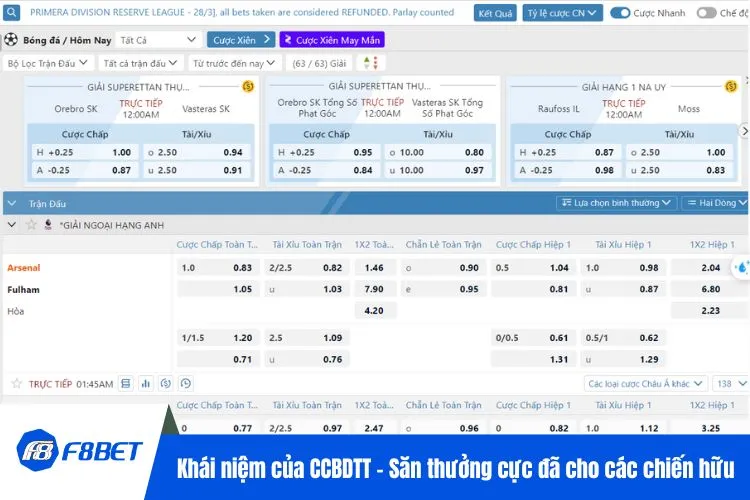Screen dimensions: 750x500
Task: Open the Lựa chọn bình thường dropdown
Action: [x=616, y=203]
